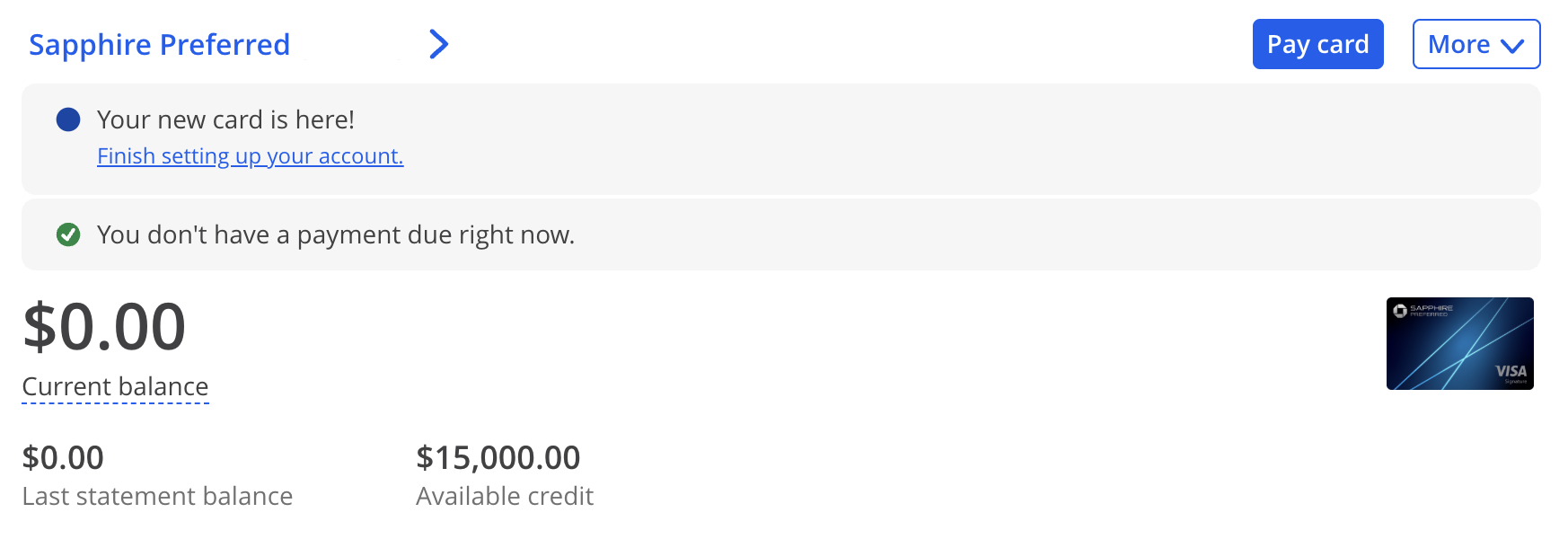The height and width of the screenshot is (539, 1568).
Task: Click the Pay card button
Action: click(x=1317, y=44)
